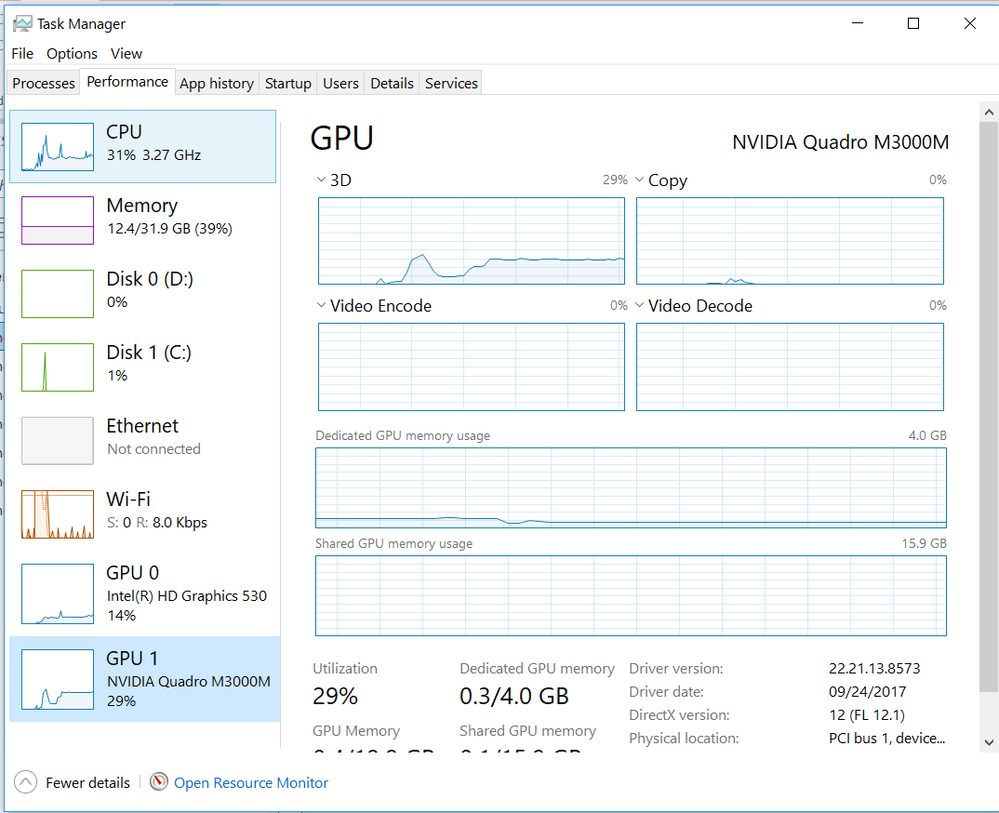Image resolution: width=999 pixels, height=813 pixels.
Task: Open the File menu
Action: pyautogui.click(x=22, y=54)
